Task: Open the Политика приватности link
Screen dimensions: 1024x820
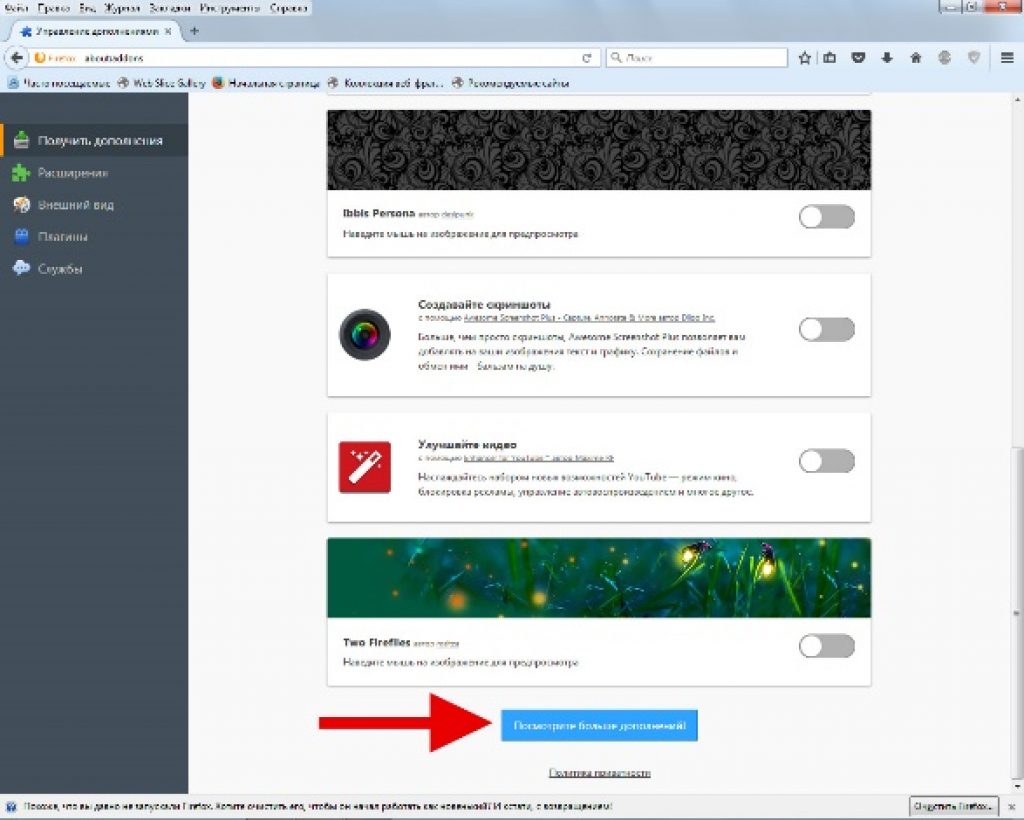Action: pos(600,773)
